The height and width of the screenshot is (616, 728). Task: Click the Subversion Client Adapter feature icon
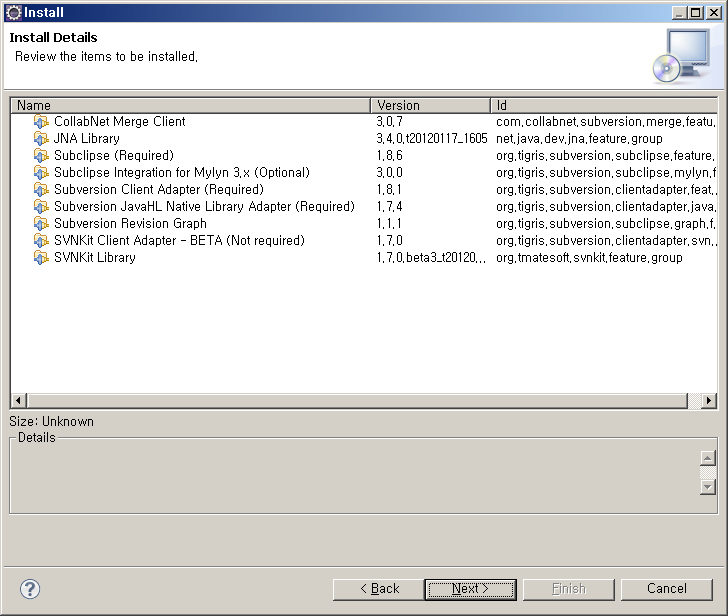pos(41,190)
